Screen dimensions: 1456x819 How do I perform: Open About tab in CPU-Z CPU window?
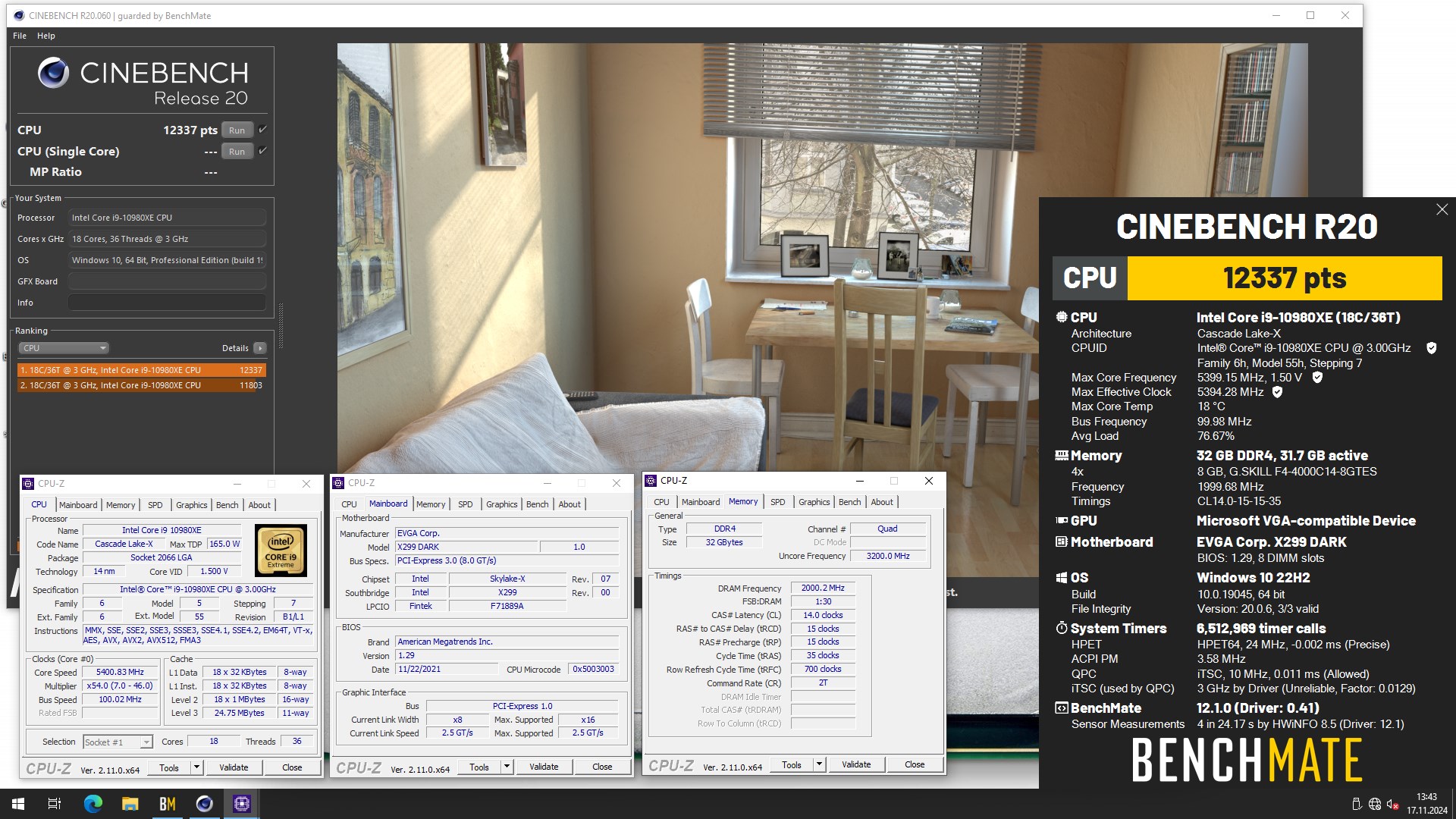259,505
